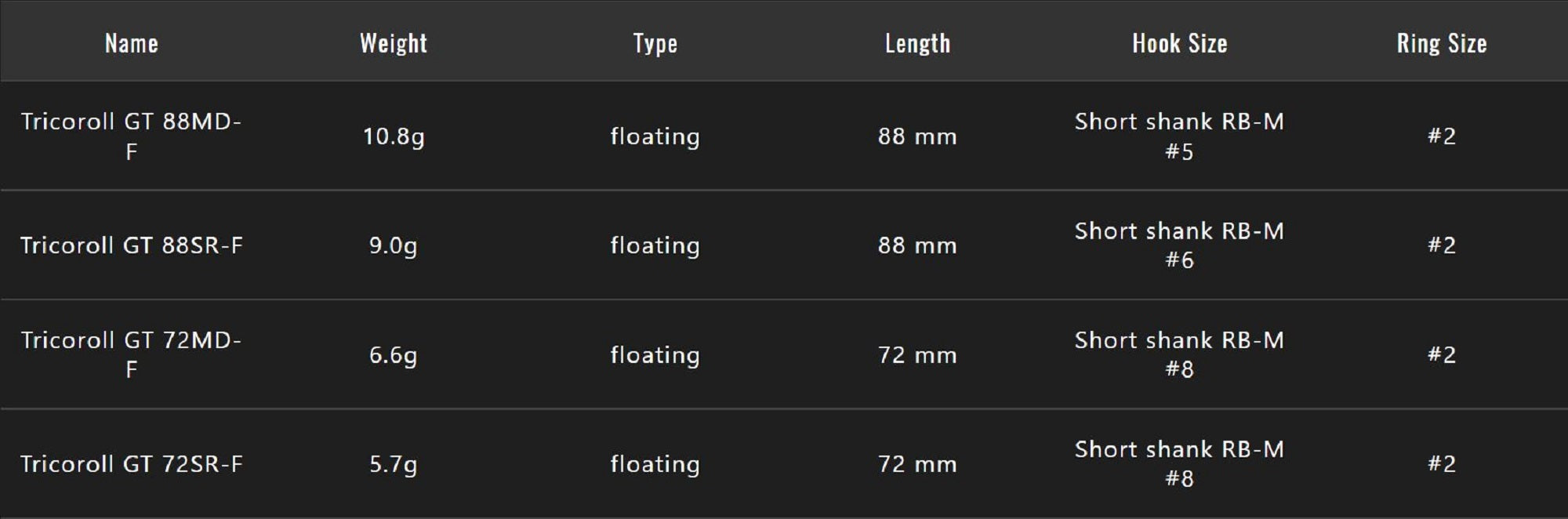Viewport: 1568px width, 519px height.
Task: Click the Length column header
Action: pyautogui.click(x=917, y=43)
